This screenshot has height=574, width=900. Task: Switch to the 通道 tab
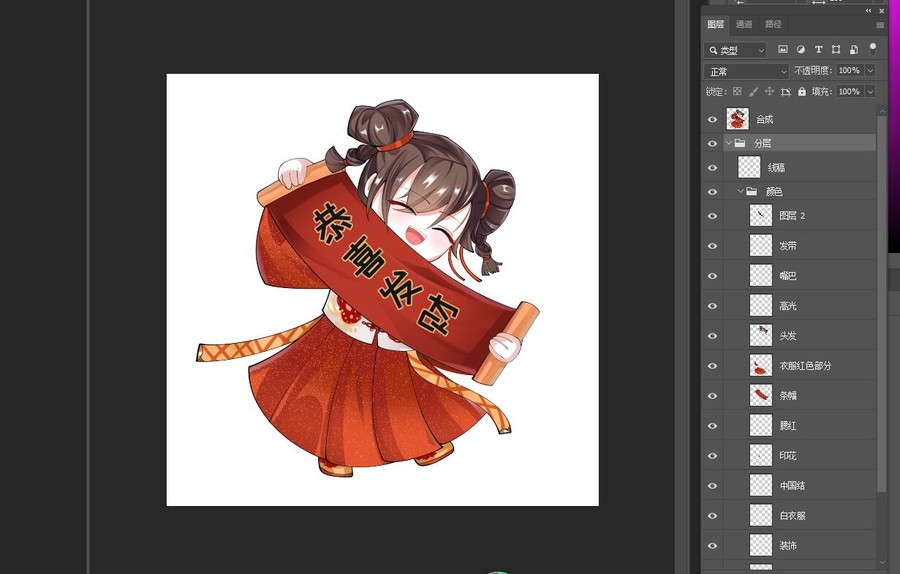click(x=744, y=24)
